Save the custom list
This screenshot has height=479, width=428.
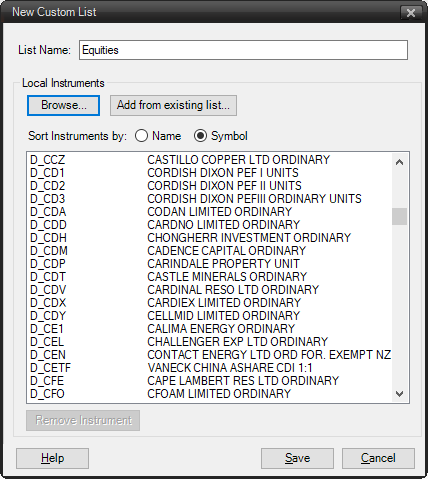(297, 458)
